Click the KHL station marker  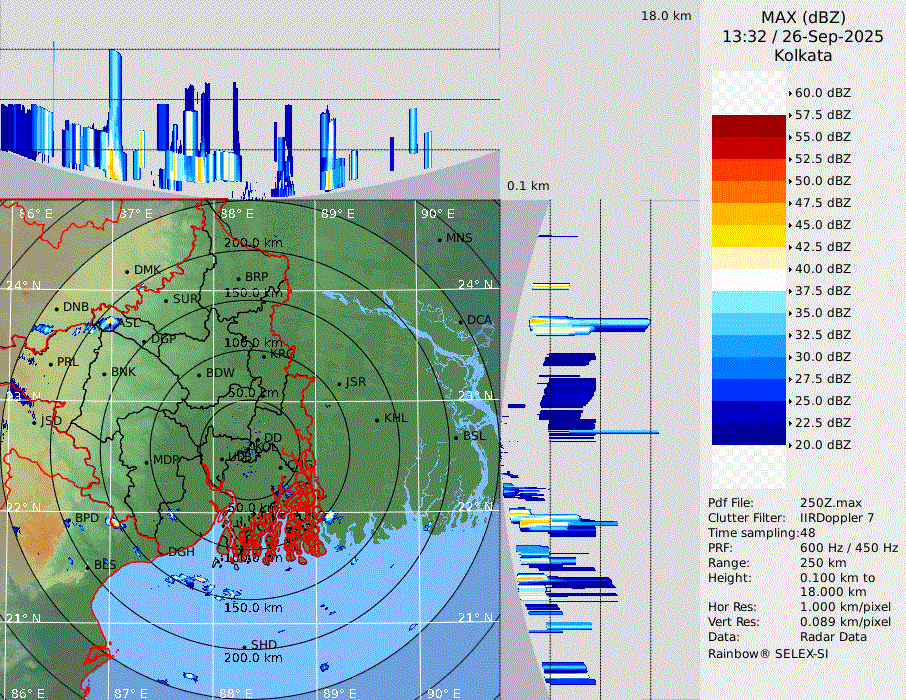377,419
